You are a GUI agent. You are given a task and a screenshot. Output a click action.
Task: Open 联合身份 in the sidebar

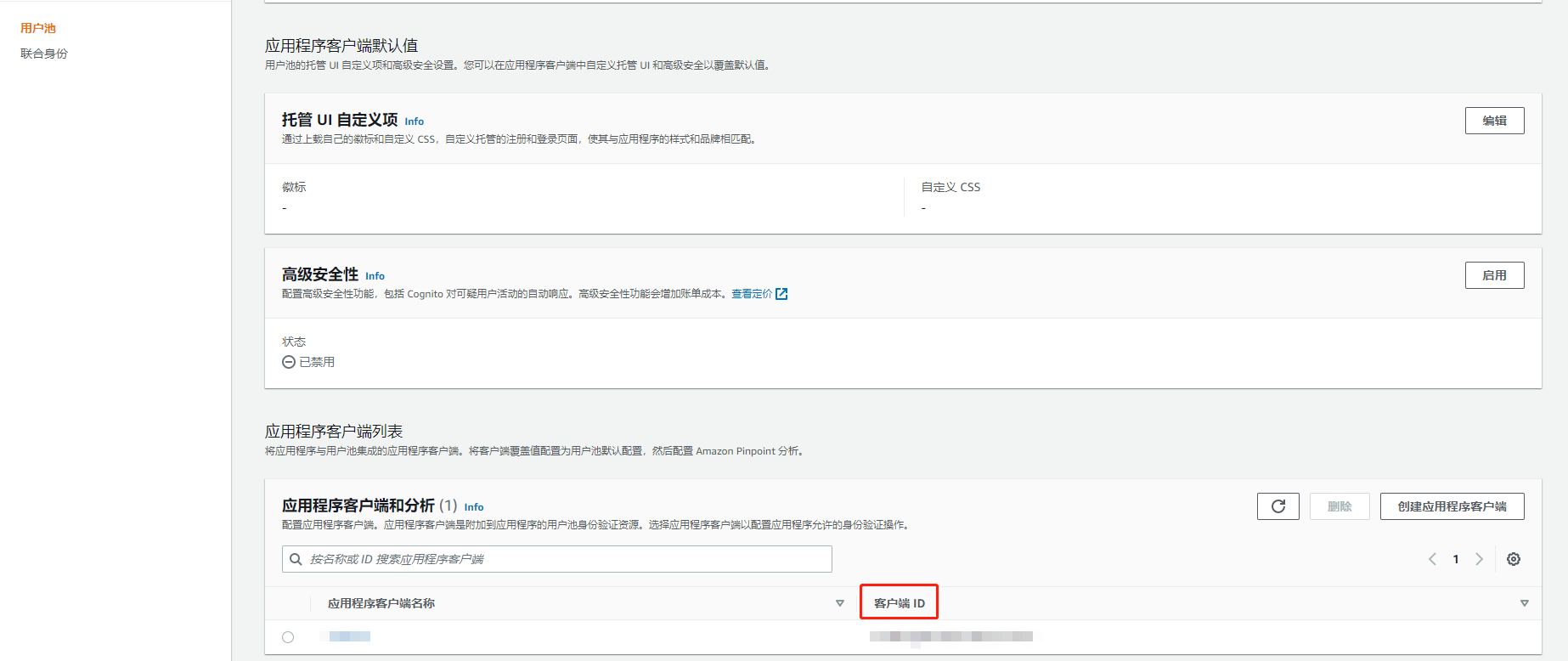tap(44, 54)
